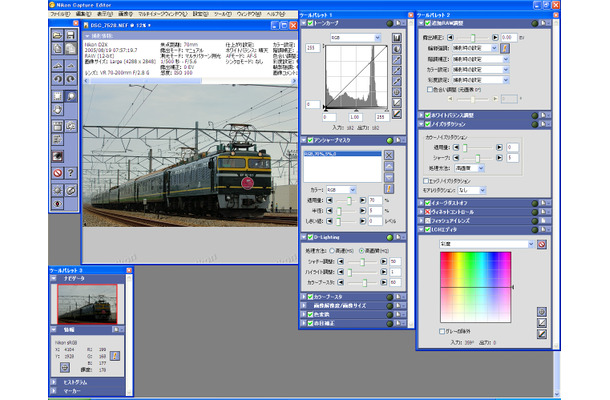Click the orange warning icon in palette 3's info panel
This screenshot has height=400, width=610.
point(115,356)
